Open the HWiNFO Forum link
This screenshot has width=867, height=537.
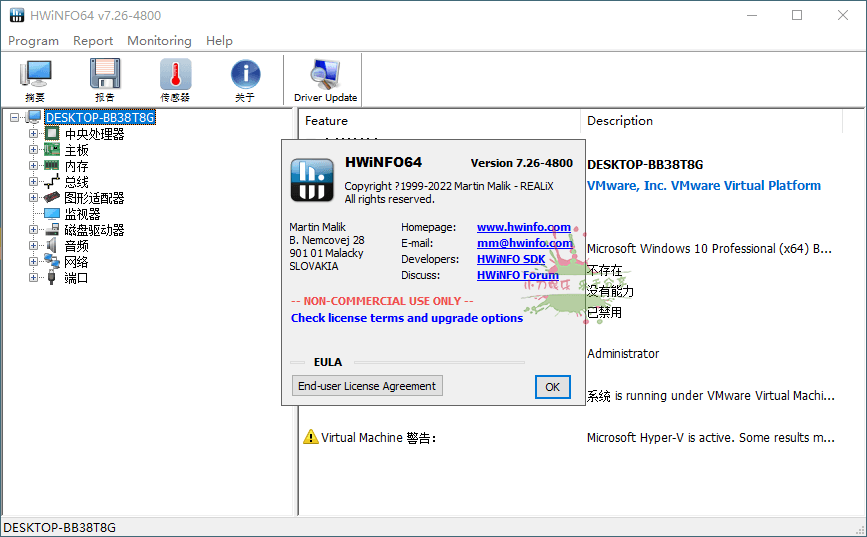tap(517, 275)
